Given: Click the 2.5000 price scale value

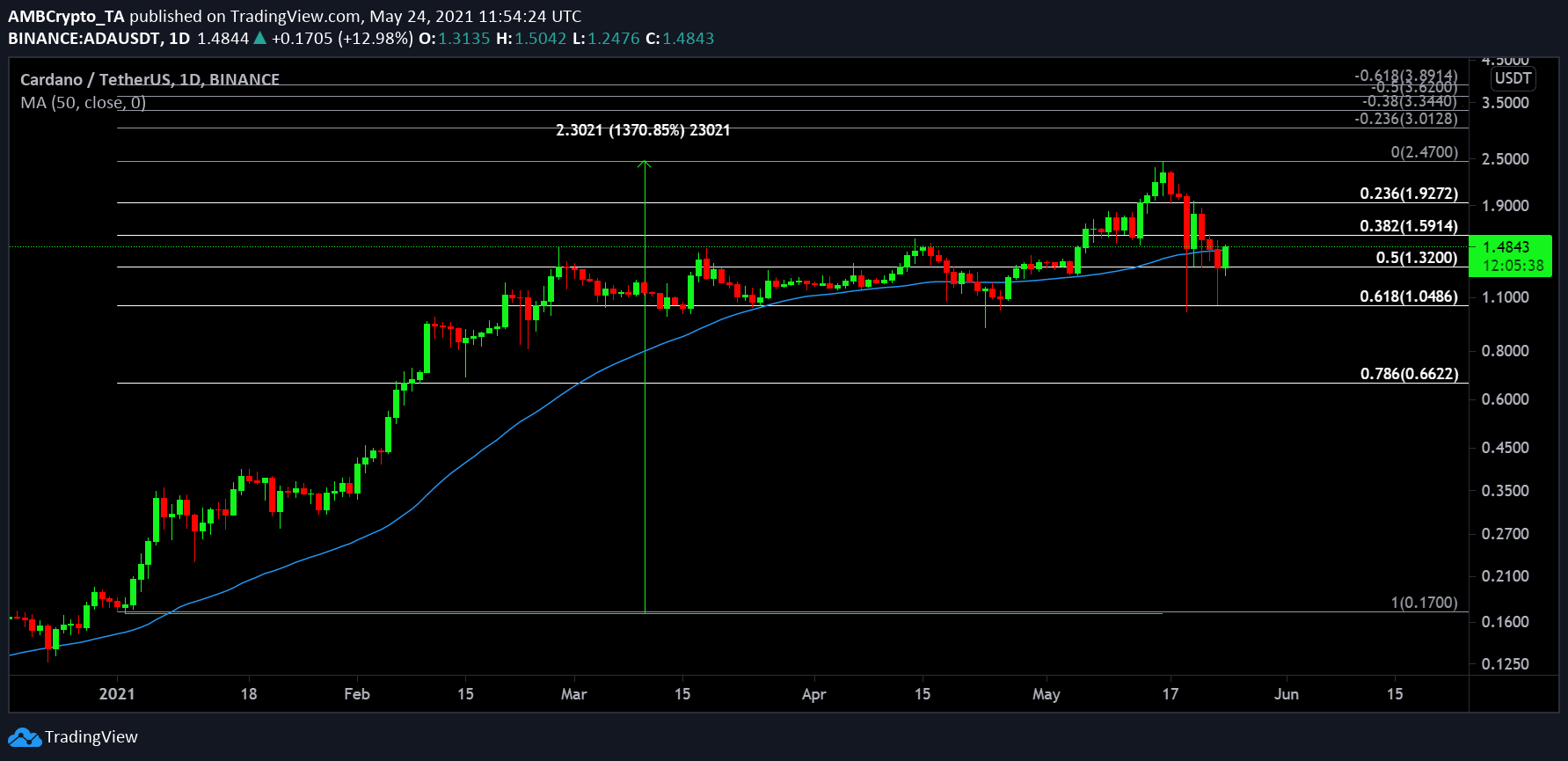Looking at the screenshot, I should 1506,159.
